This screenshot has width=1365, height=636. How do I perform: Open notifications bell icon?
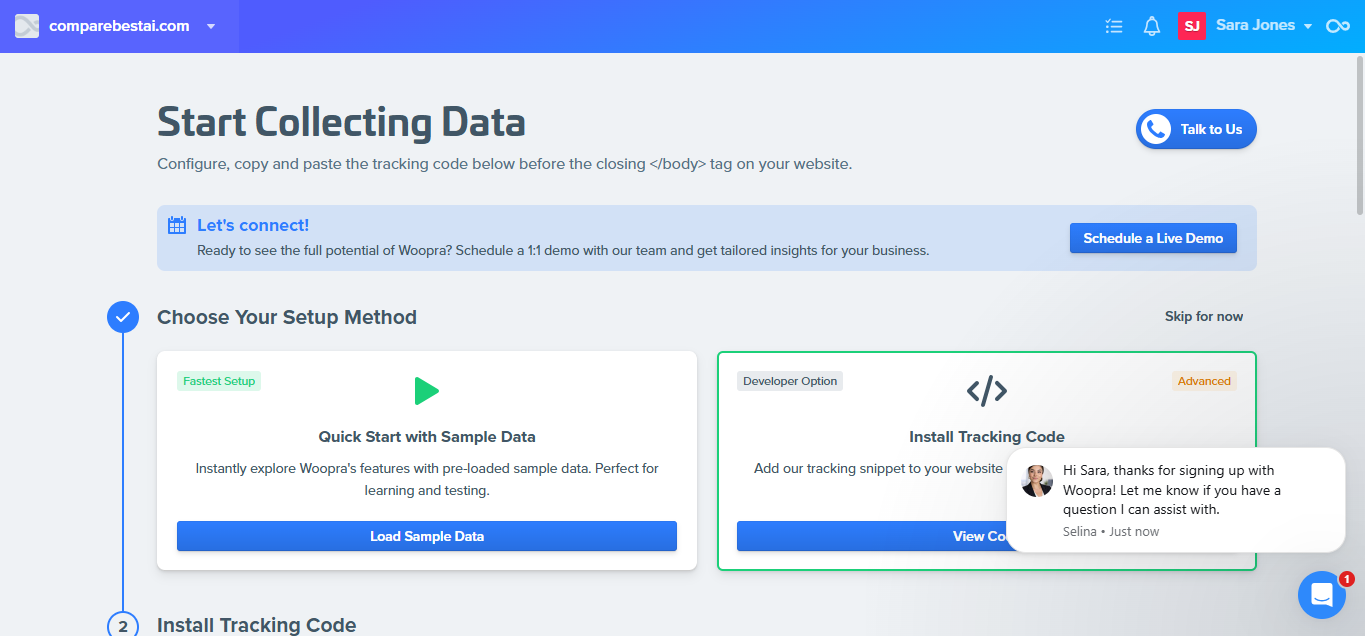tap(1152, 26)
